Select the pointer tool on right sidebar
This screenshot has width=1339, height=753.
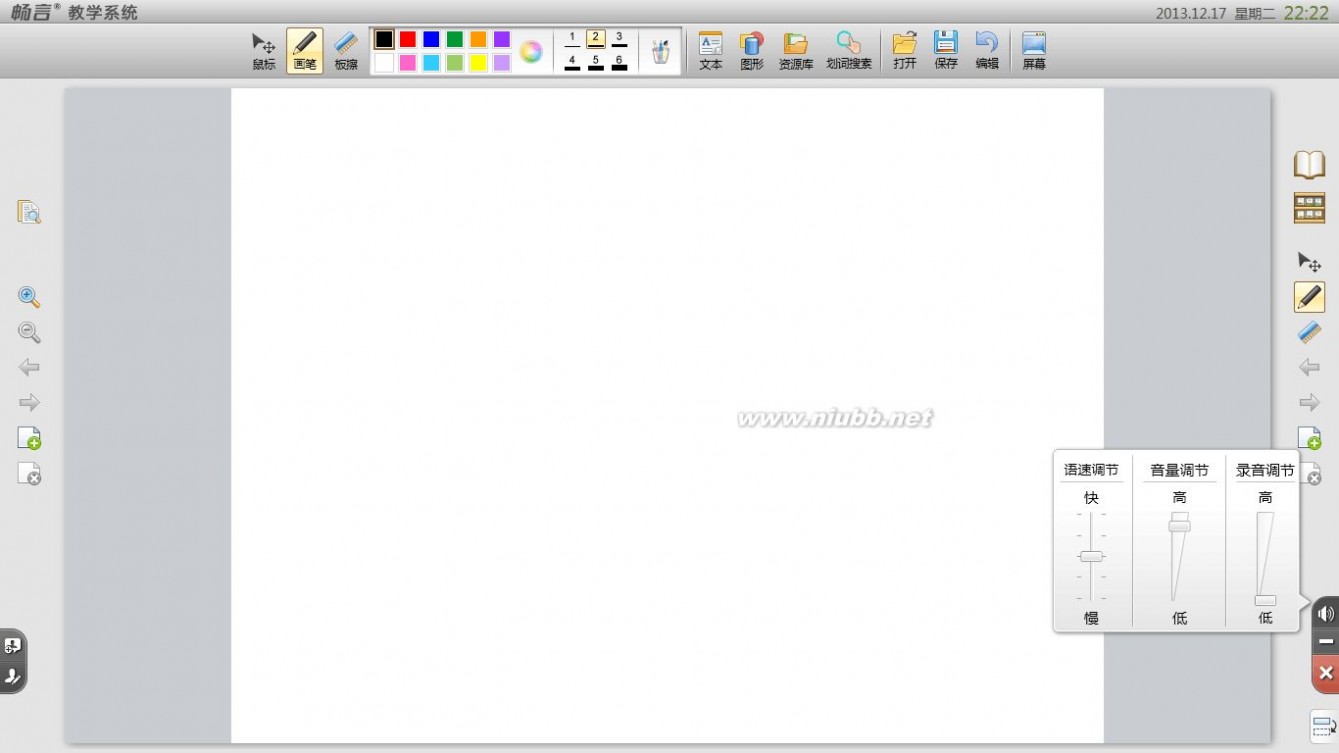click(x=1309, y=262)
